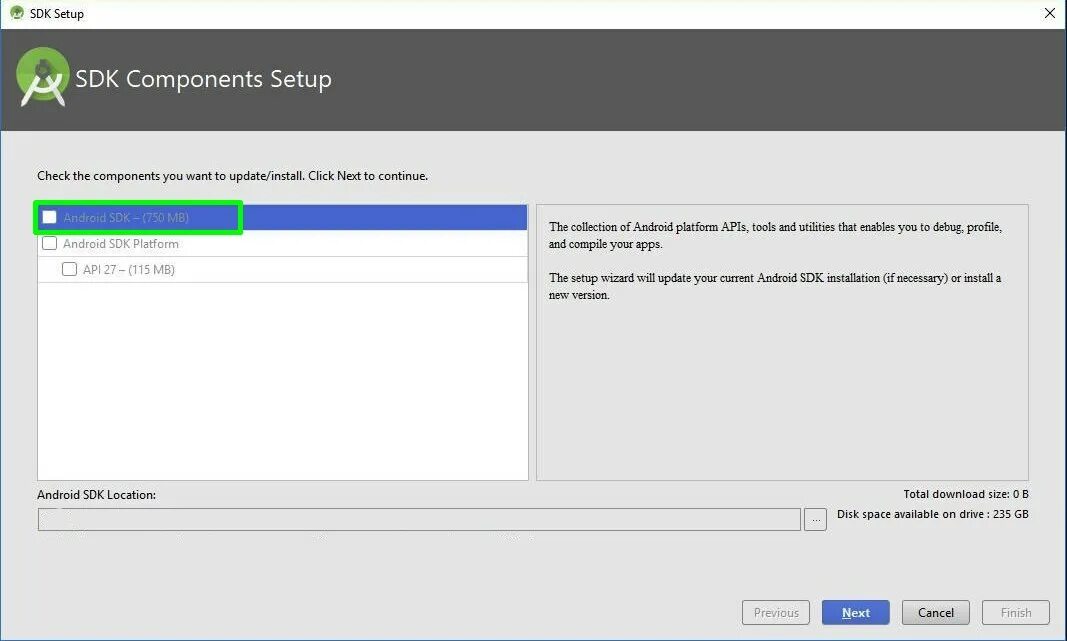Image resolution: width=1067 pixels, height=641 pixels.
Task: Click the Android SDK – (750 MB) label
Action: point(126,218)
